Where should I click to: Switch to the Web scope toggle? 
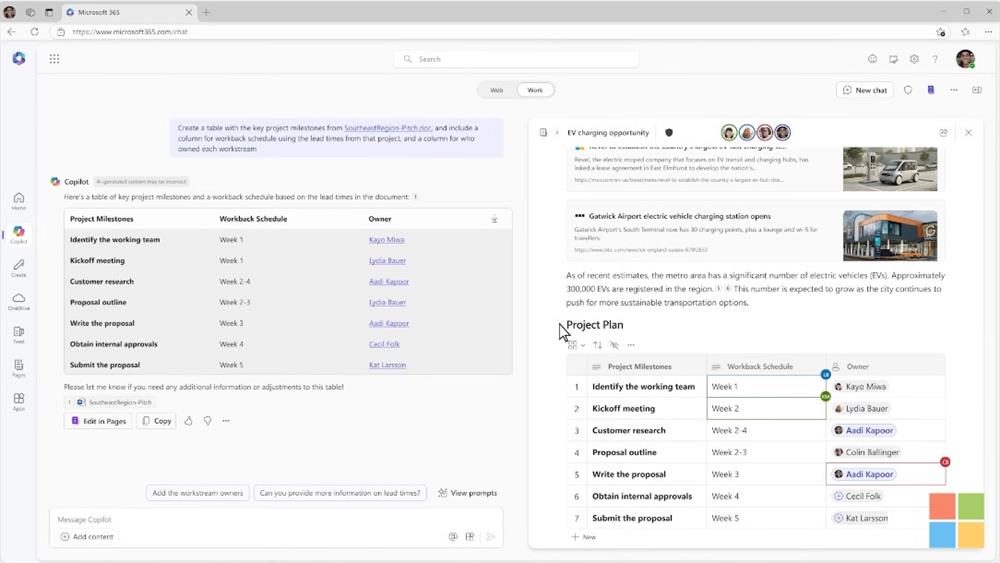click(x=496, y=90)
